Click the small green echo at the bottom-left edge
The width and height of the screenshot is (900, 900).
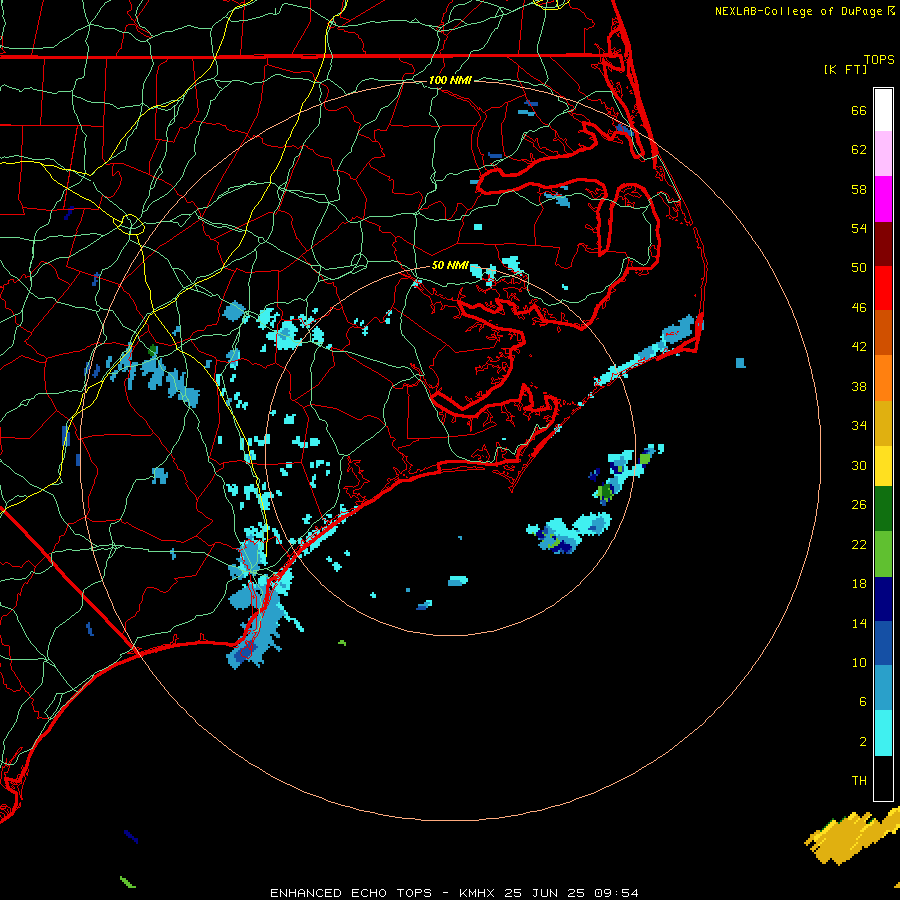click(x=127, y=882)
